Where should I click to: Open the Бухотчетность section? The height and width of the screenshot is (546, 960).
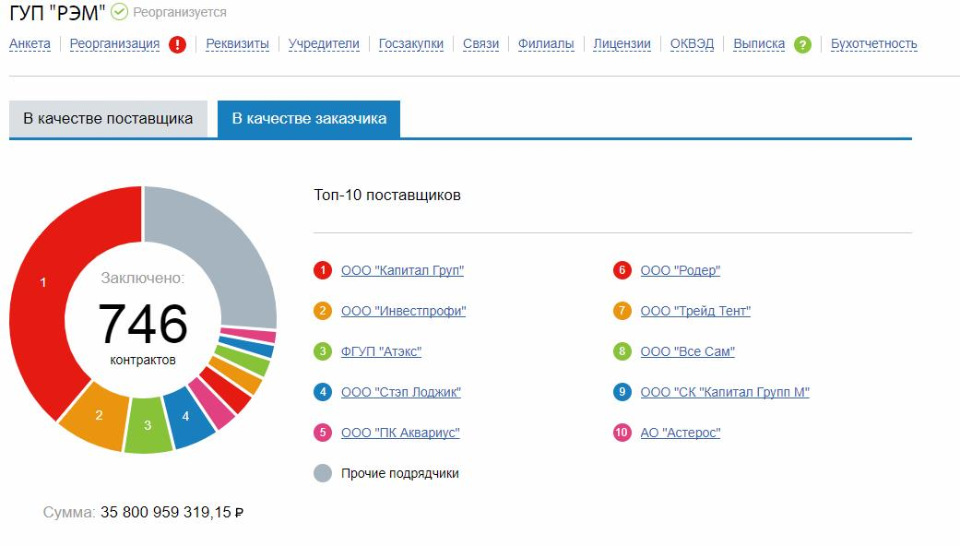coord(874,44)
